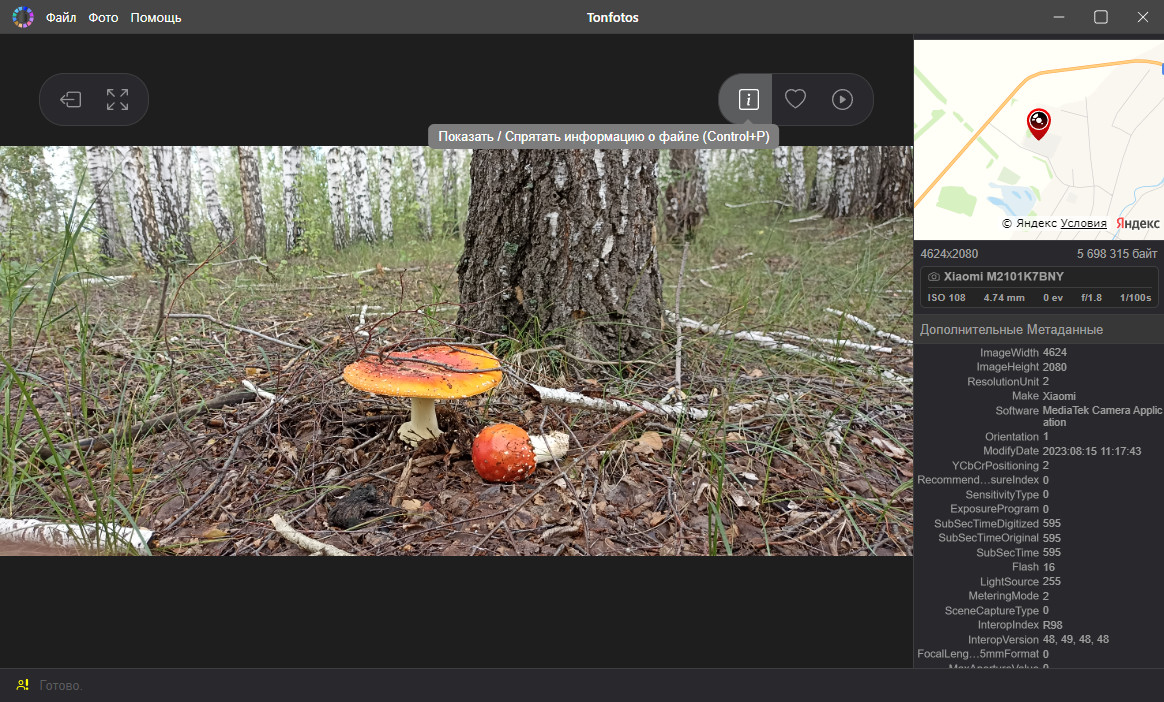Click the ISO 108 value
1164x702 pixels.
click(x=946, y=298)
